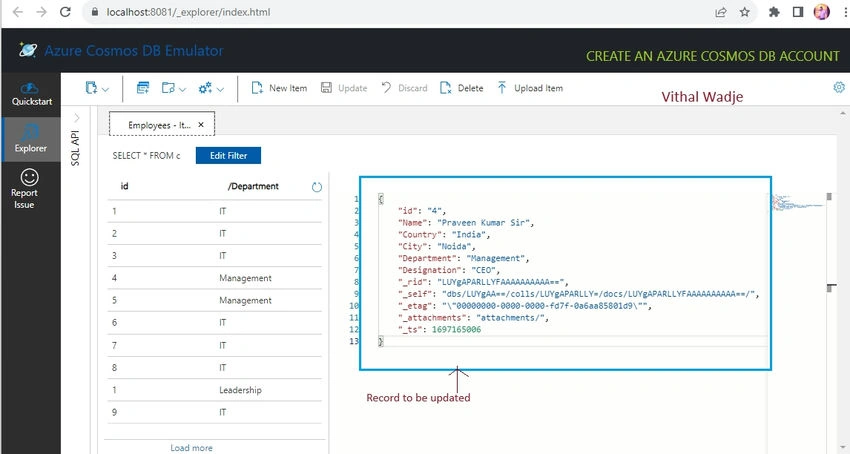
Task: Click the New Container icon
Action: tap(91, 88)
